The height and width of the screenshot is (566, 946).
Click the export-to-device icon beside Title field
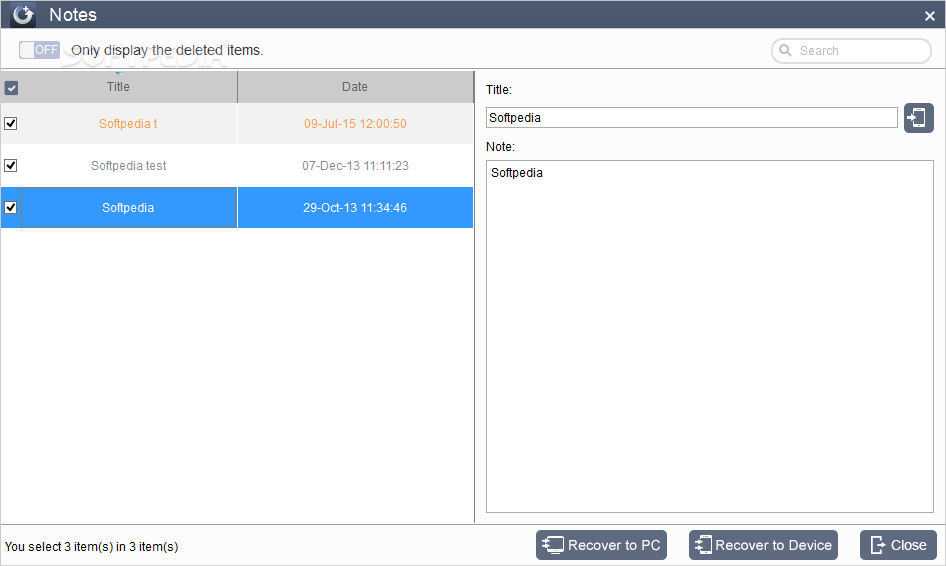918,118
